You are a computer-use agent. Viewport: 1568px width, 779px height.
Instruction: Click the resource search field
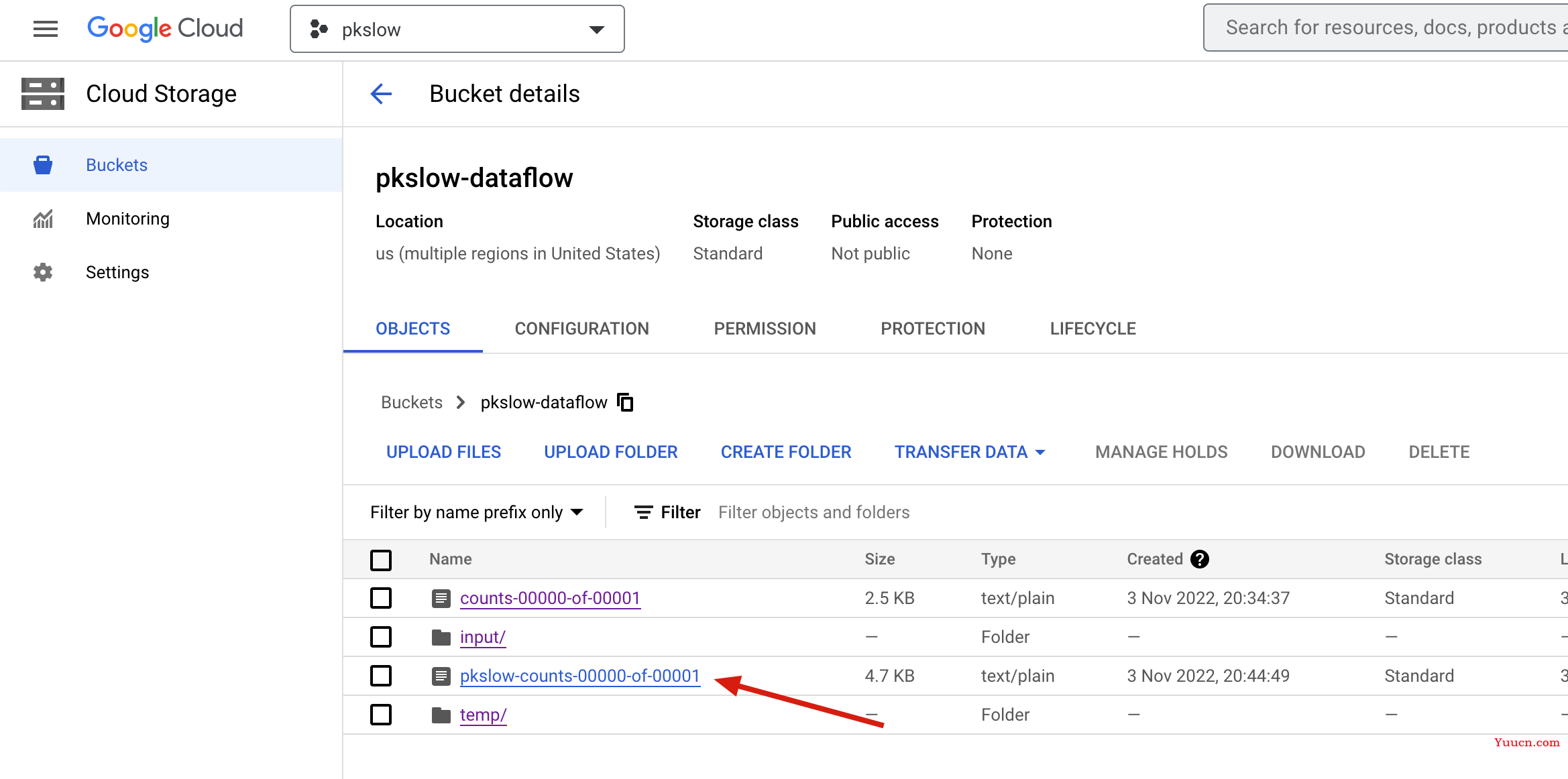[x=1386, y=27]
